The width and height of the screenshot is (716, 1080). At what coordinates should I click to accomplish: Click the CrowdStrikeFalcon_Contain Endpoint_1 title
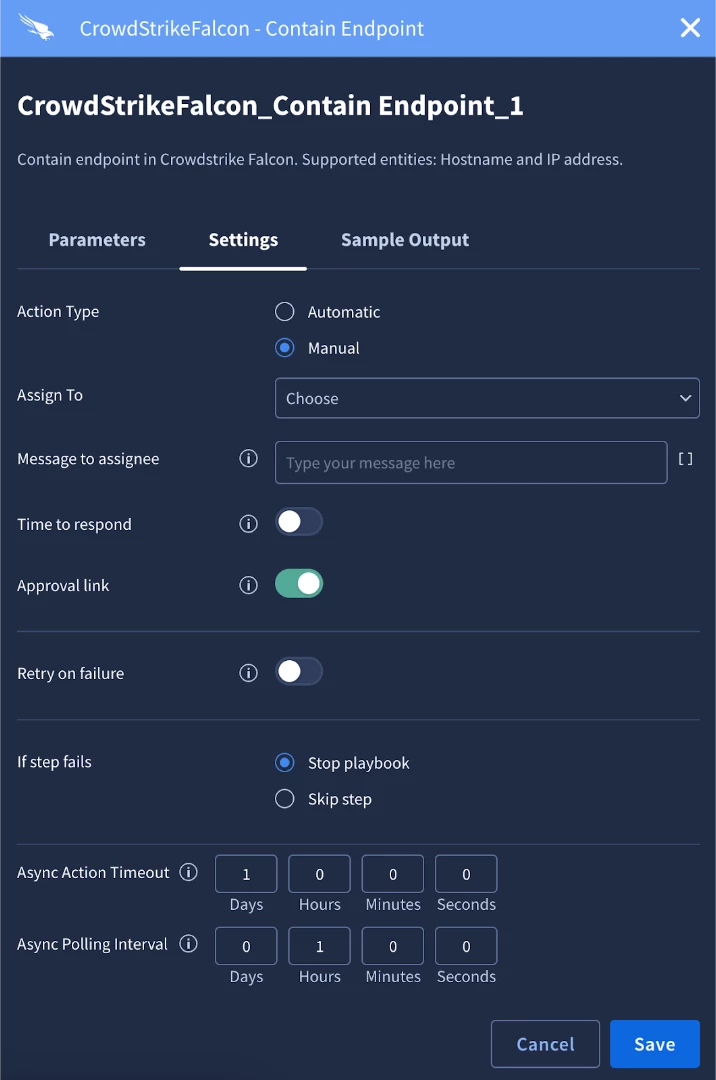pos(270,105)
